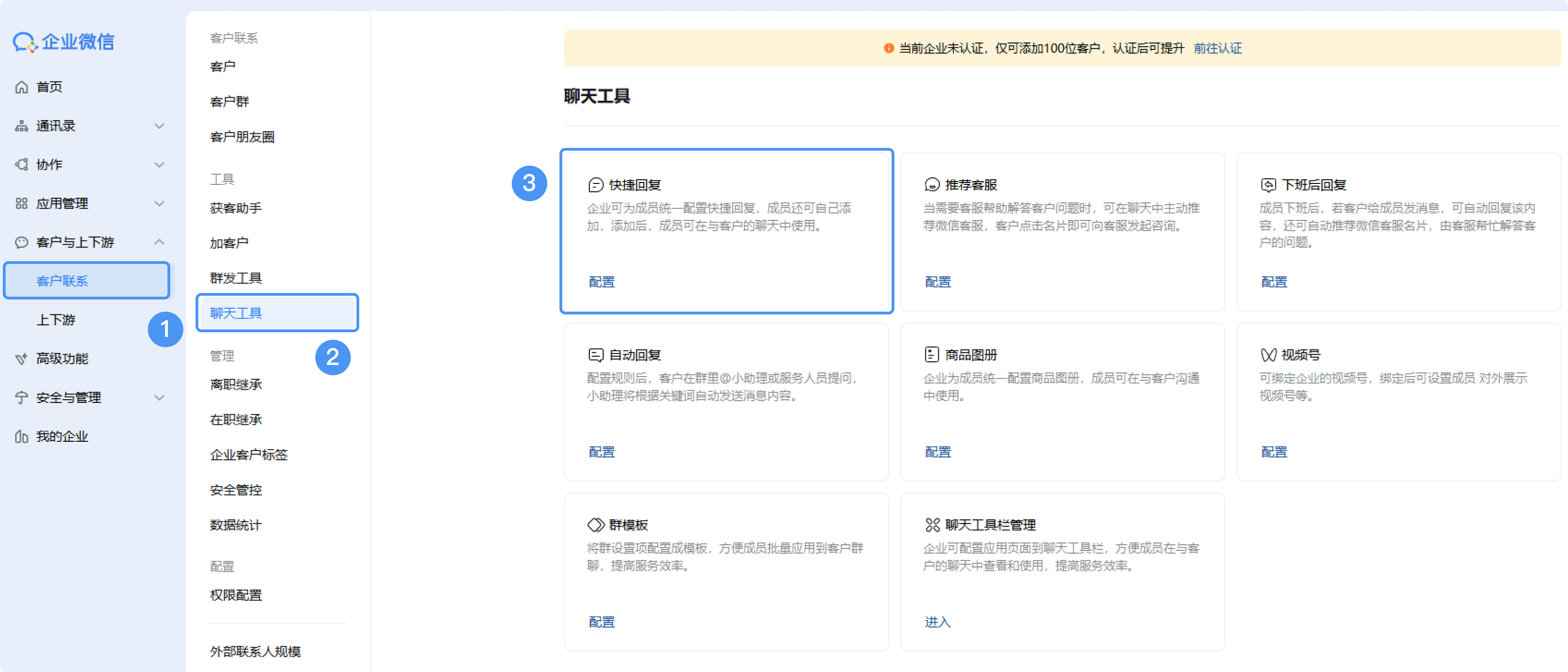Image resolution: width=1568 pixels, height=672 pixels.
Task: Open 离职继承 in the secondary menu
Action: [236, 385]
